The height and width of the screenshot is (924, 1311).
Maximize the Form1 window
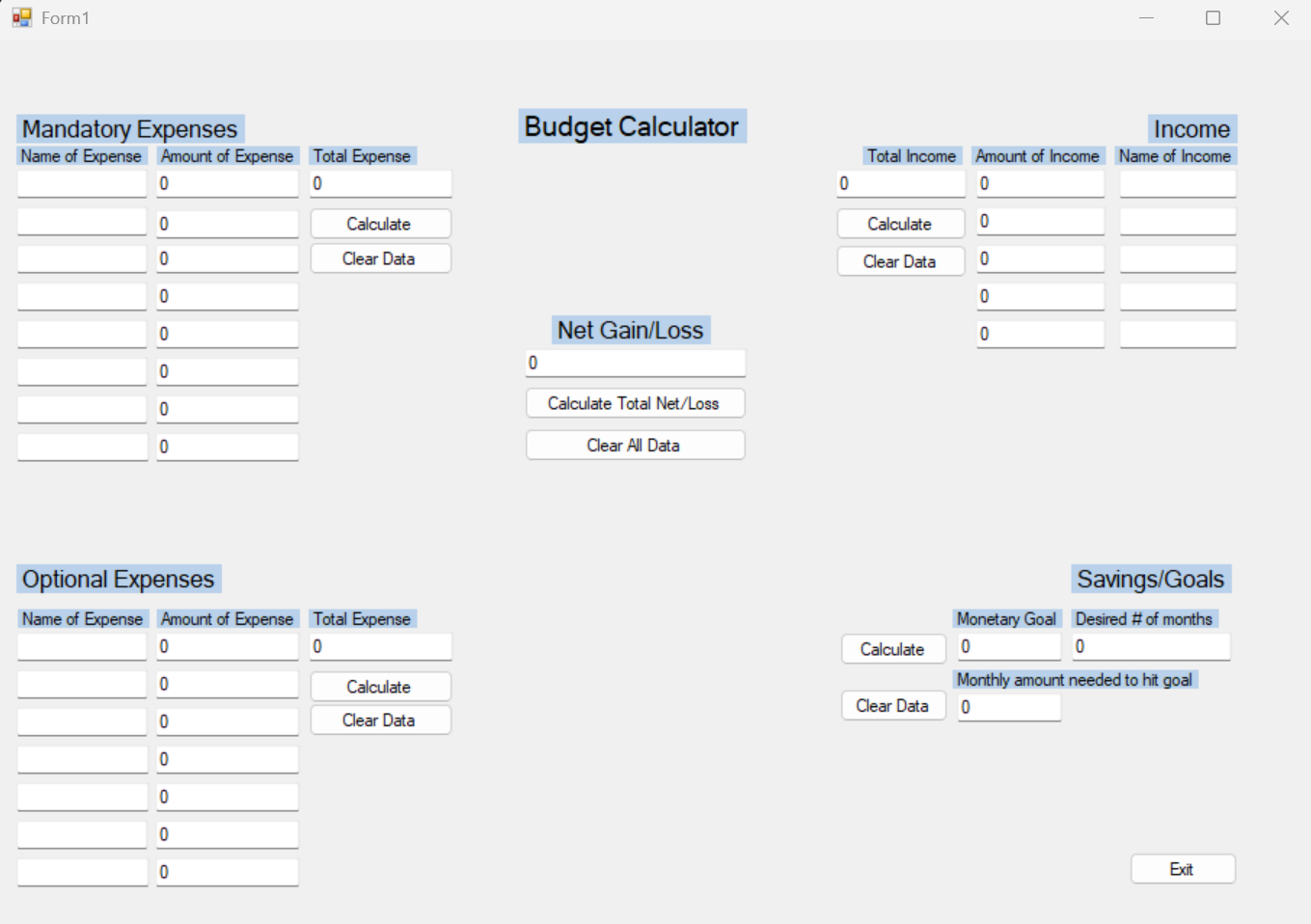point(1214,17)
